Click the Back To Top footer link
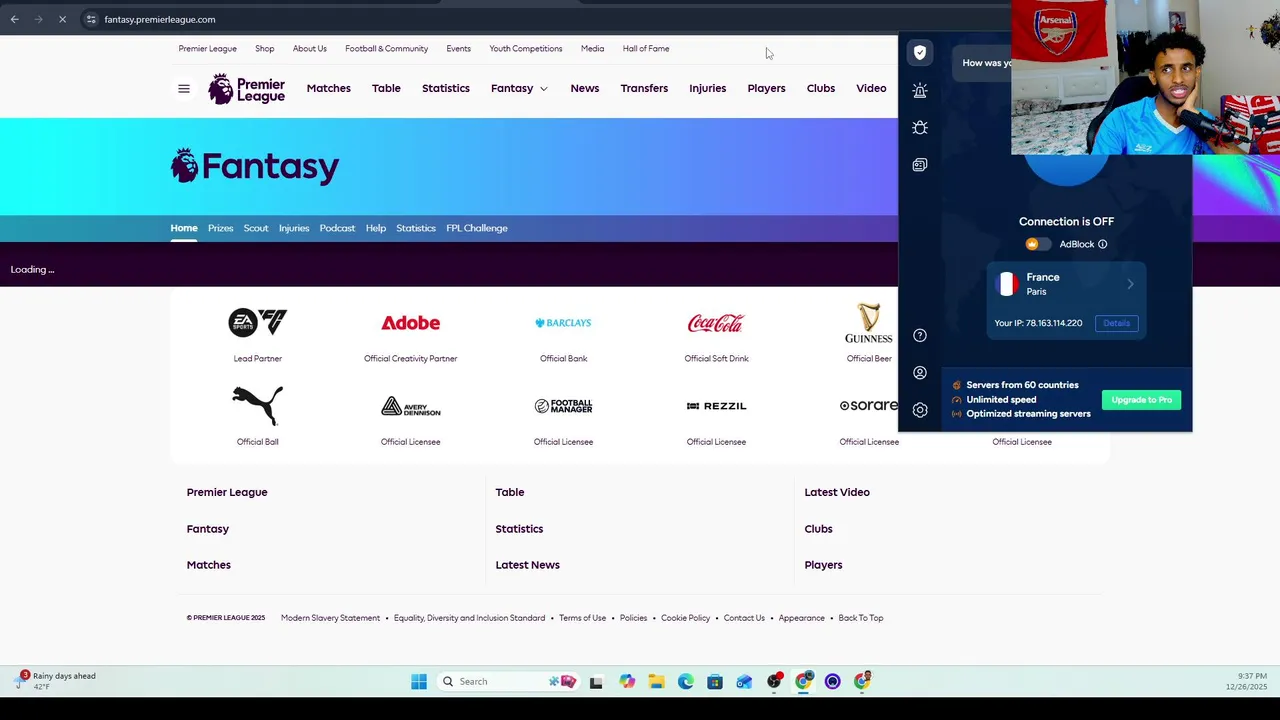 860,618
